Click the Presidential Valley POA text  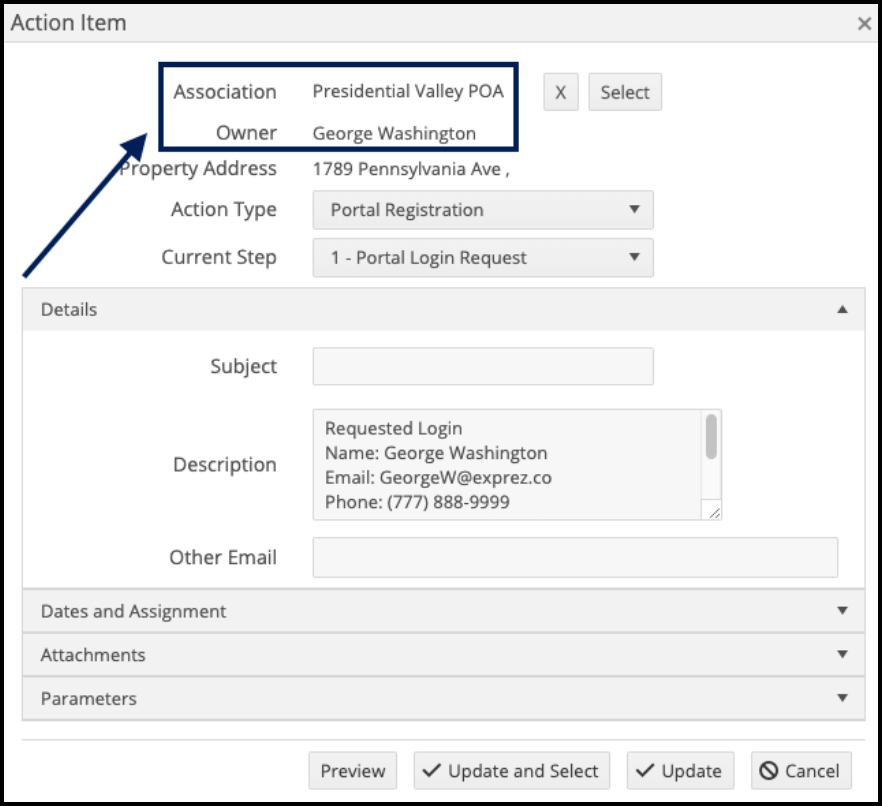point(408,91)
